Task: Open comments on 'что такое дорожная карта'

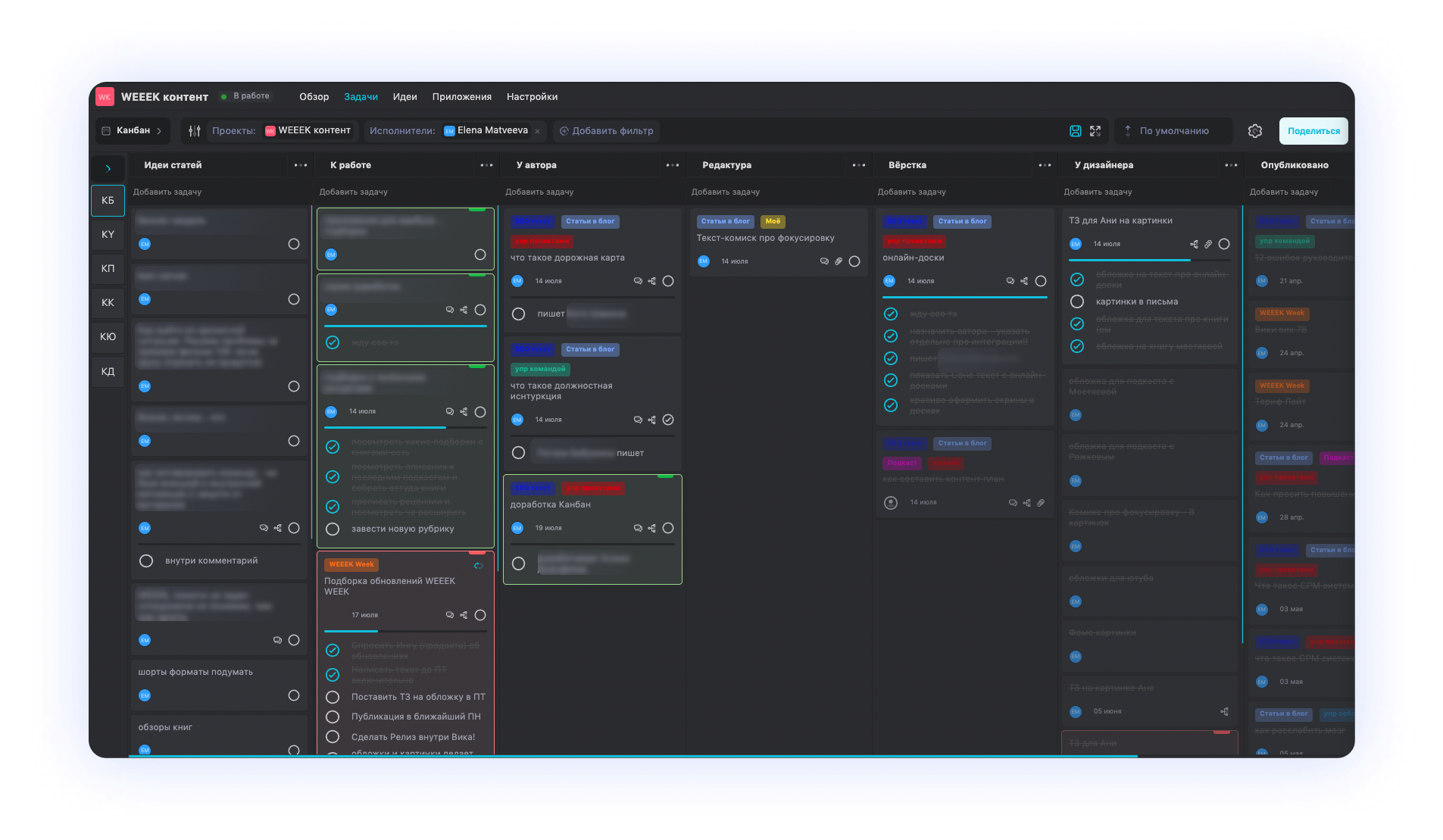Action: tap(638, 281)
